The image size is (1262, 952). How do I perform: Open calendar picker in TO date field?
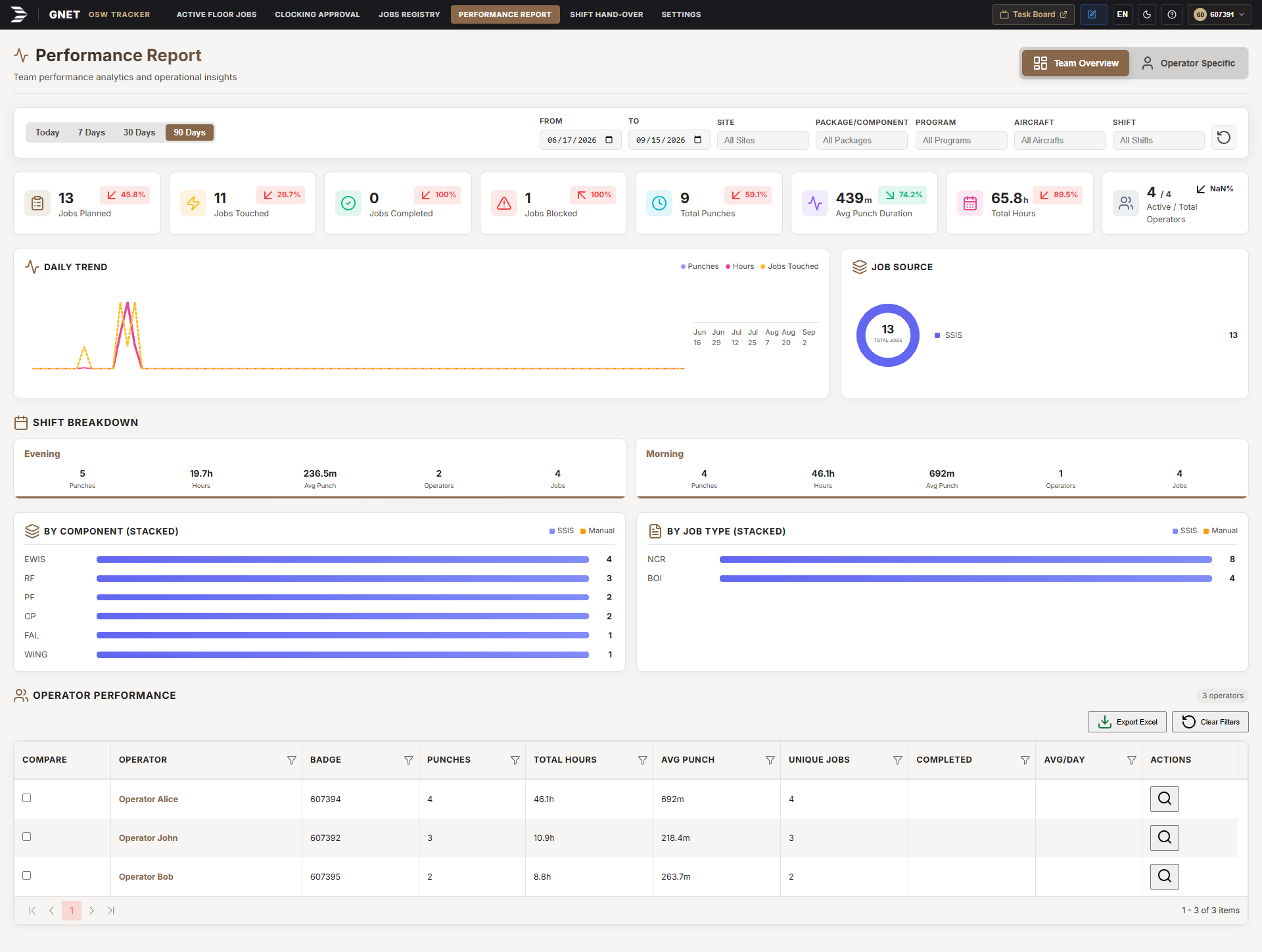698,140
